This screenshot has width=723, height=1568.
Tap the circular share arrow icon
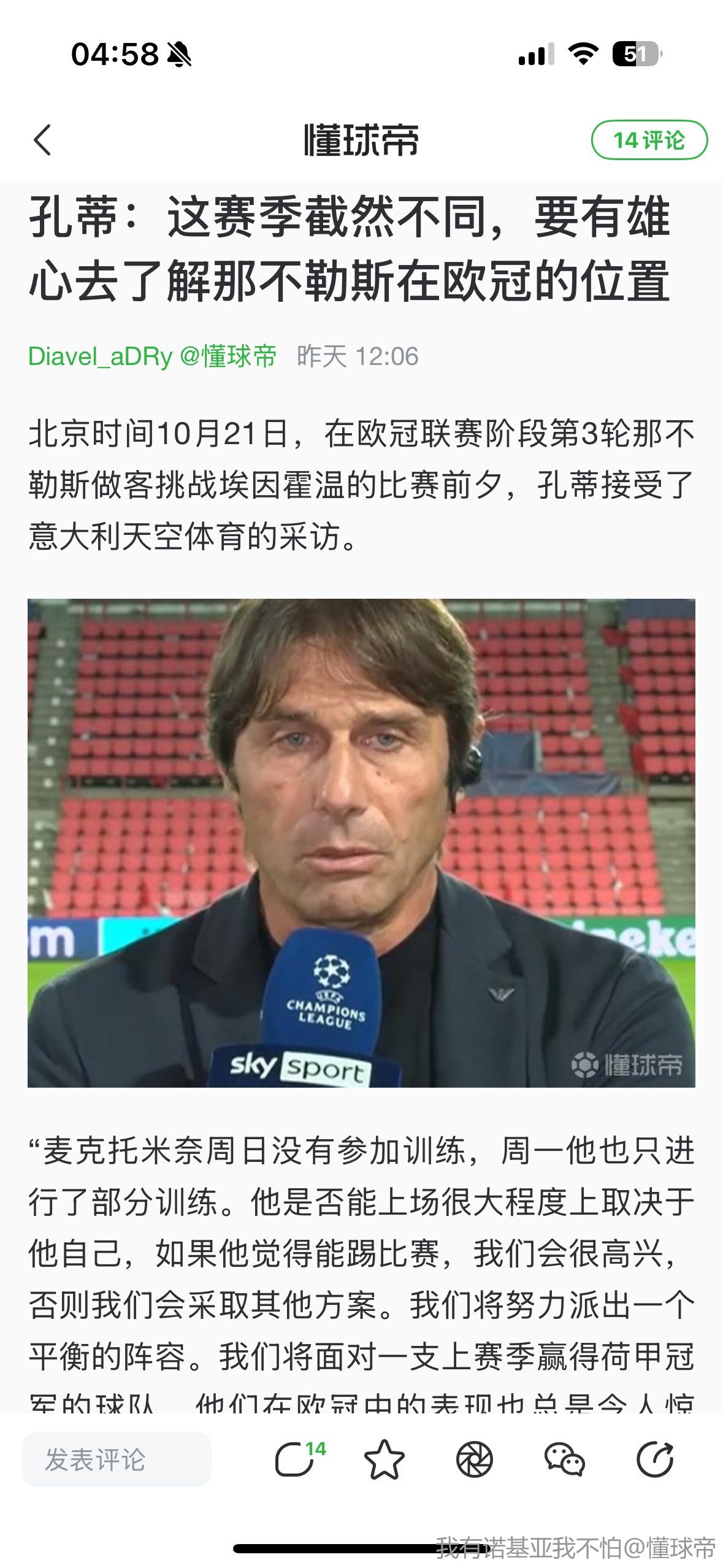point(655,1459)
